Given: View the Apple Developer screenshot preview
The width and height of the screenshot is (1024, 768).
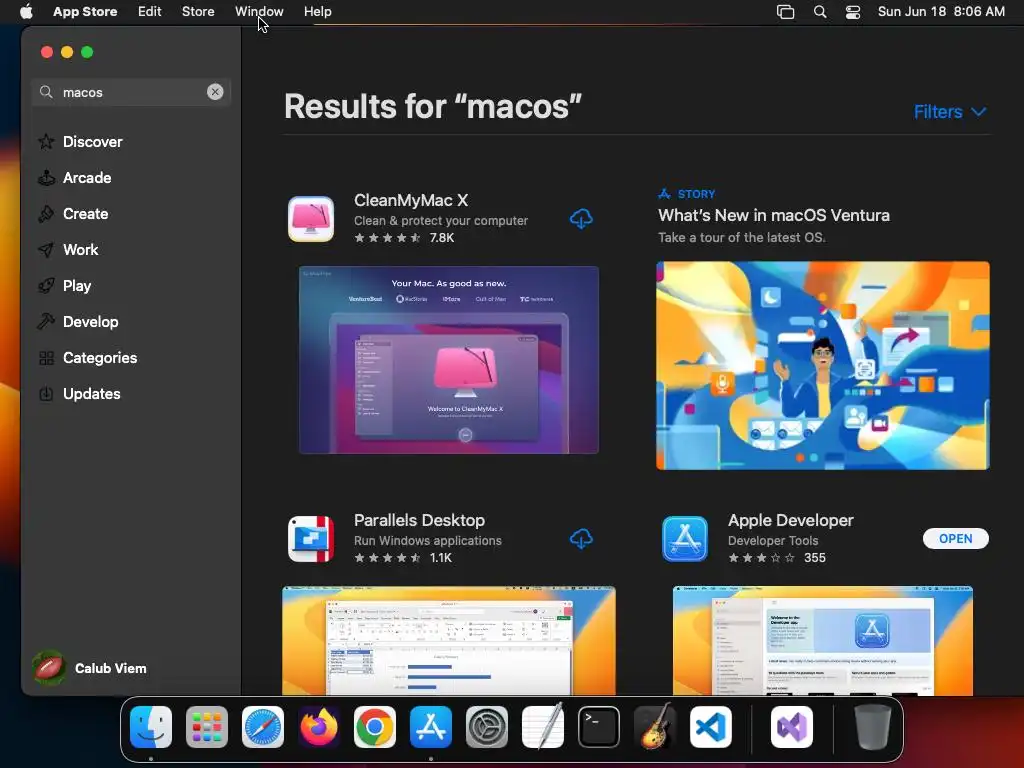Looking at the screenshot, I should (x=823, y=641).
